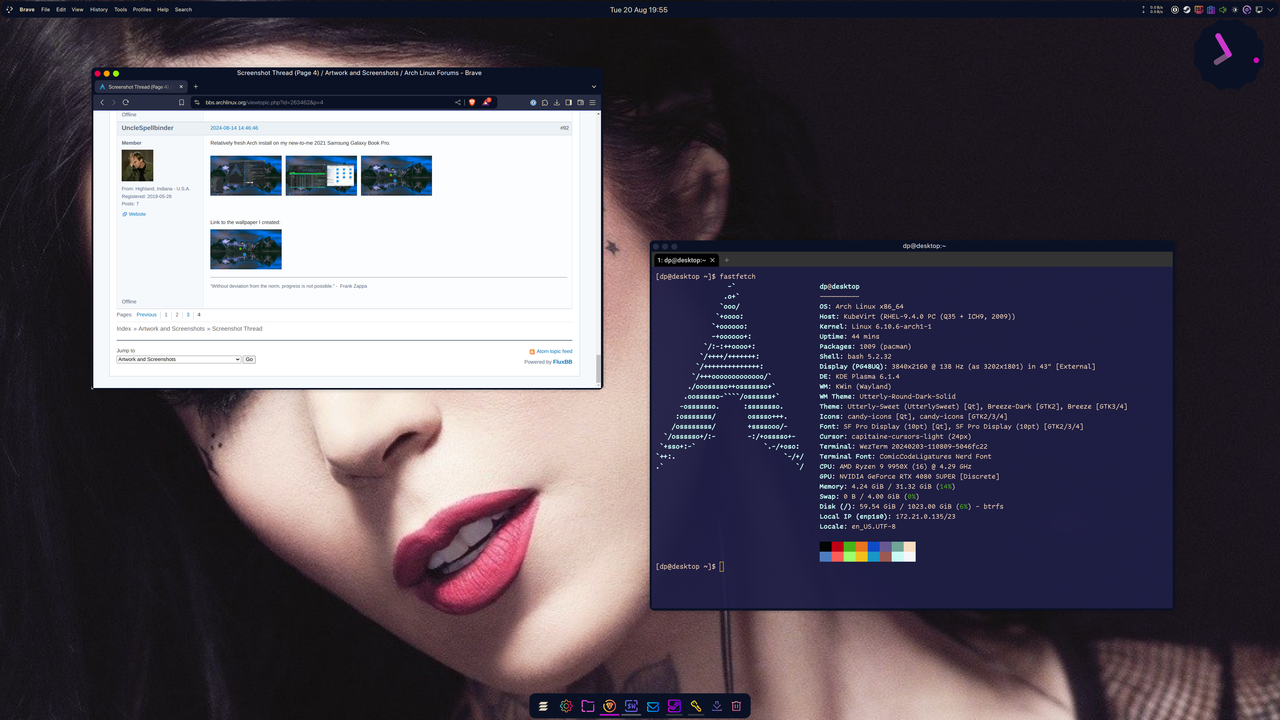Open the wallpaper link thumbnail
1280x720 pixels.
pos(246,249)
